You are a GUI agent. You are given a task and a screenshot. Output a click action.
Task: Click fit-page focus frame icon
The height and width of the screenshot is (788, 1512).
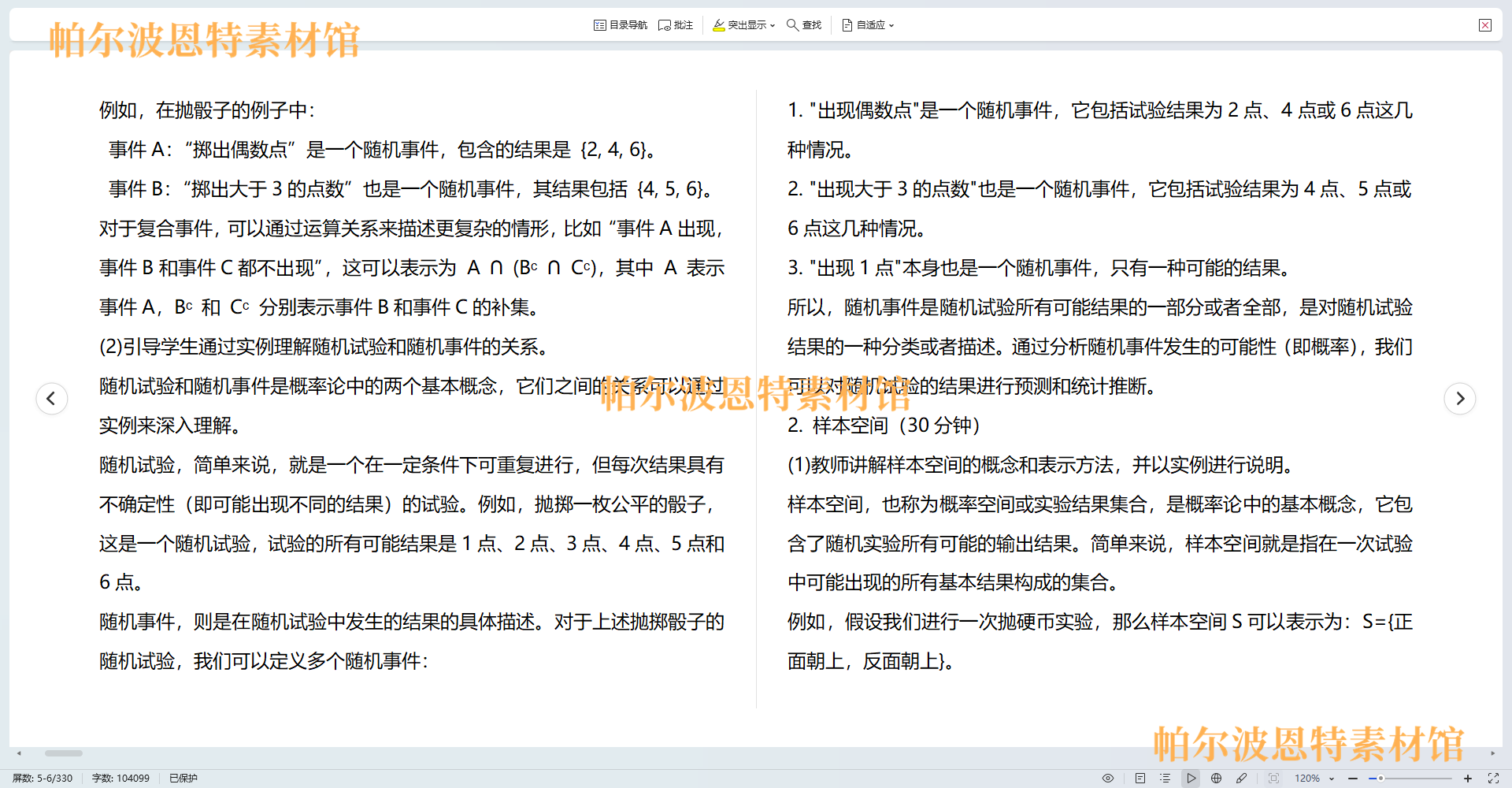(x=1273, y=779)
